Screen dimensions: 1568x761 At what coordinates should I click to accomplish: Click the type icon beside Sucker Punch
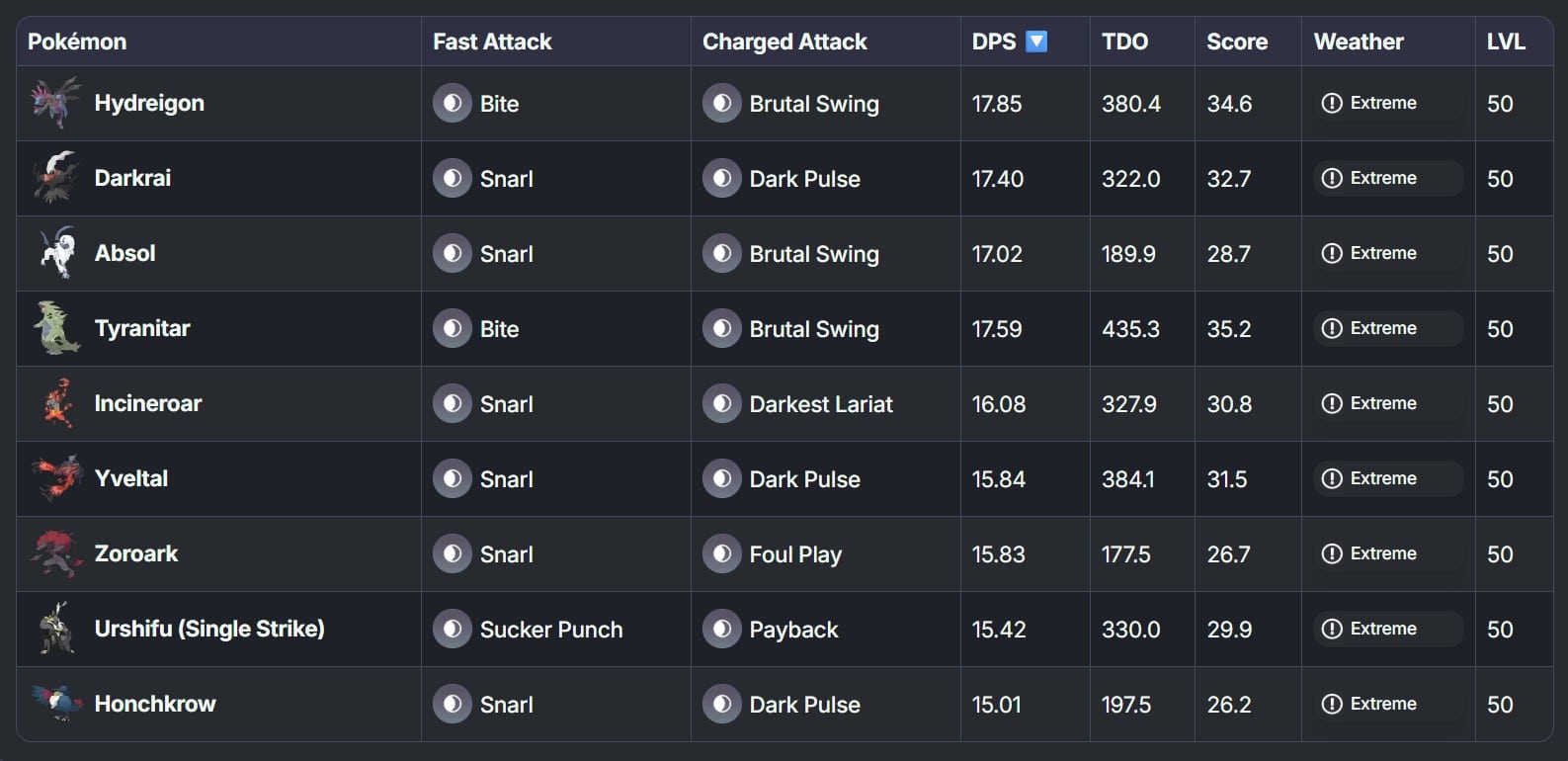tap(452, 629)
